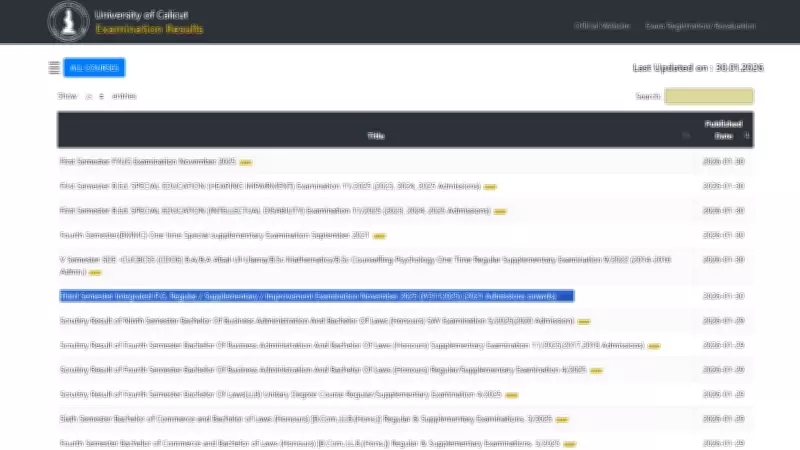Click the badge next to Intellectual Disability exam result

(x=500, y=212)
